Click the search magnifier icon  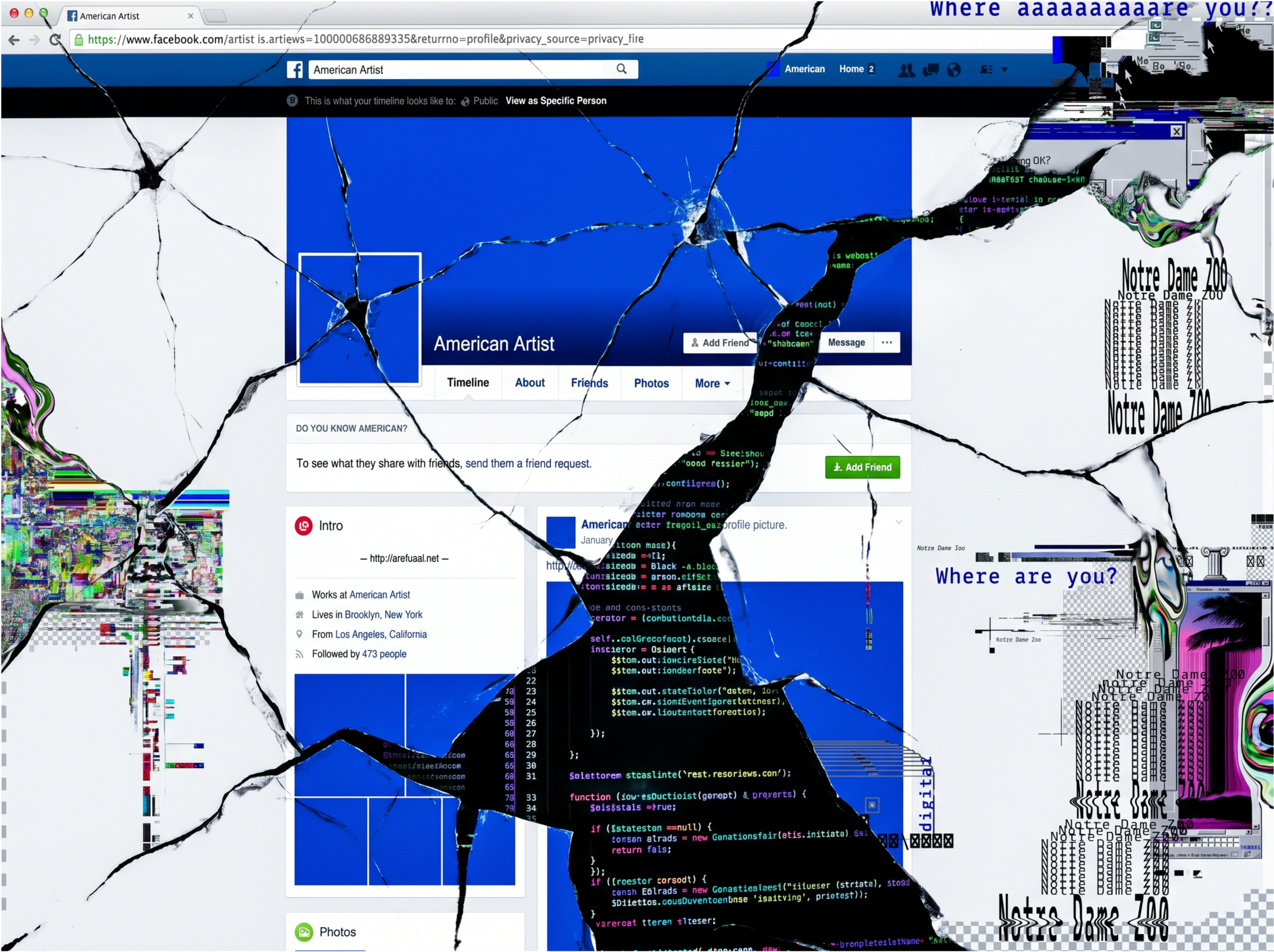621,69
